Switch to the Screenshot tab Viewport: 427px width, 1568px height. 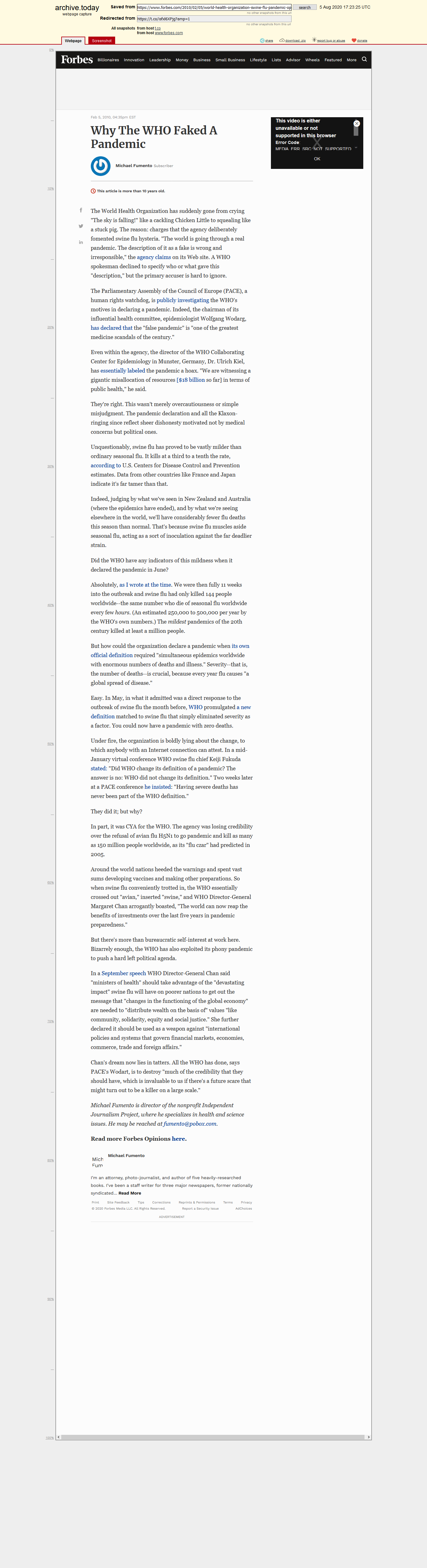[102, 41]
